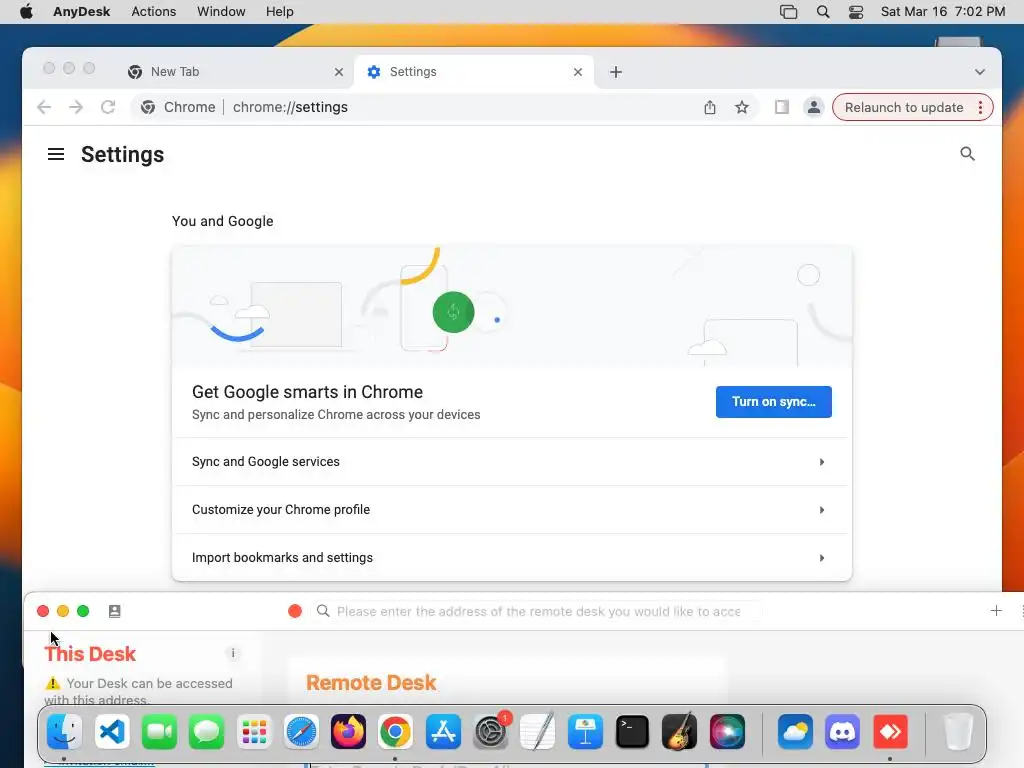
Task: Go forward in Chrome
Action: pyautogui.click(x=76, y=107)
